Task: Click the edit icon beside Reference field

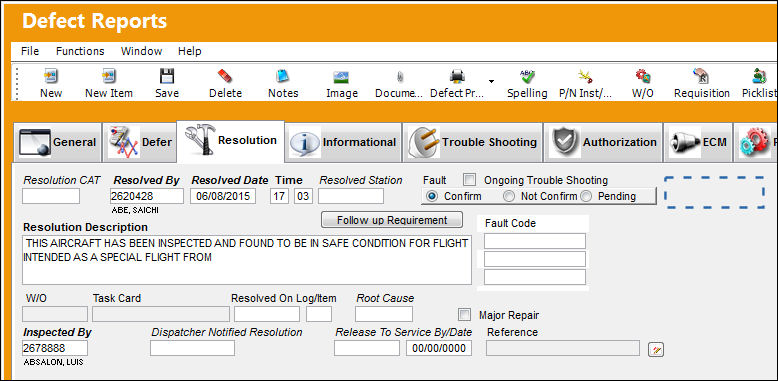Action: point(656,350)
